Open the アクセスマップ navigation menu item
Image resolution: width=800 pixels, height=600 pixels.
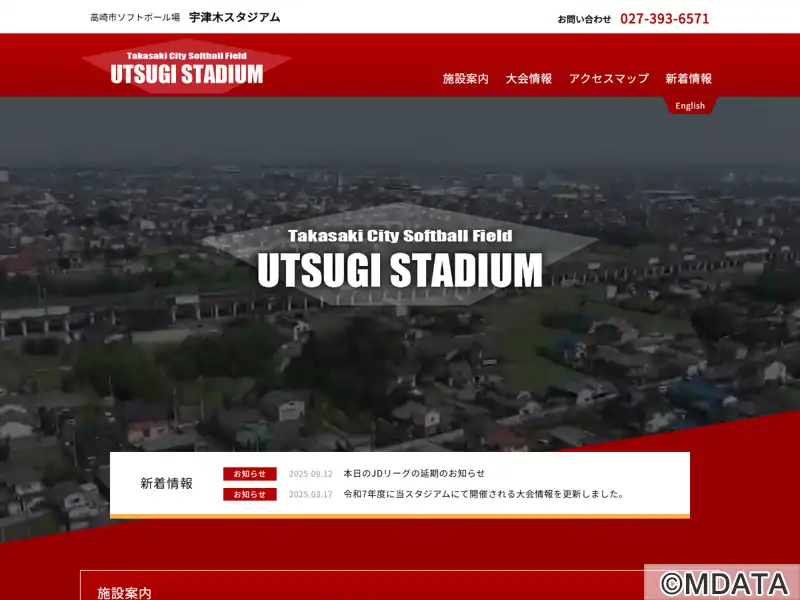[x=609, y=79]
